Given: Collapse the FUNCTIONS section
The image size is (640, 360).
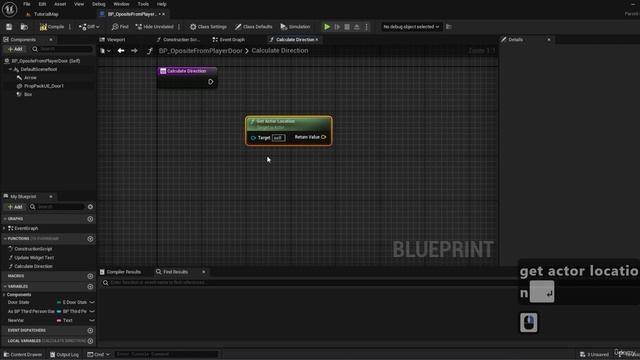Looking at the screenshot, I should (x=5, y=239).
